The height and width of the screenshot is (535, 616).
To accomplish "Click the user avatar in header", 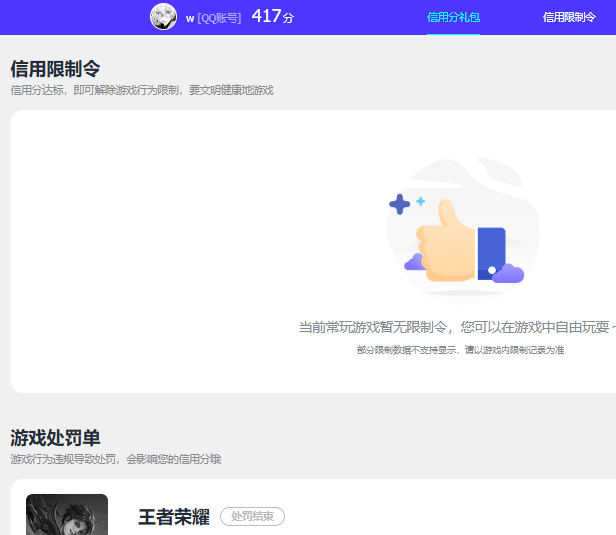I will (163, 17).
